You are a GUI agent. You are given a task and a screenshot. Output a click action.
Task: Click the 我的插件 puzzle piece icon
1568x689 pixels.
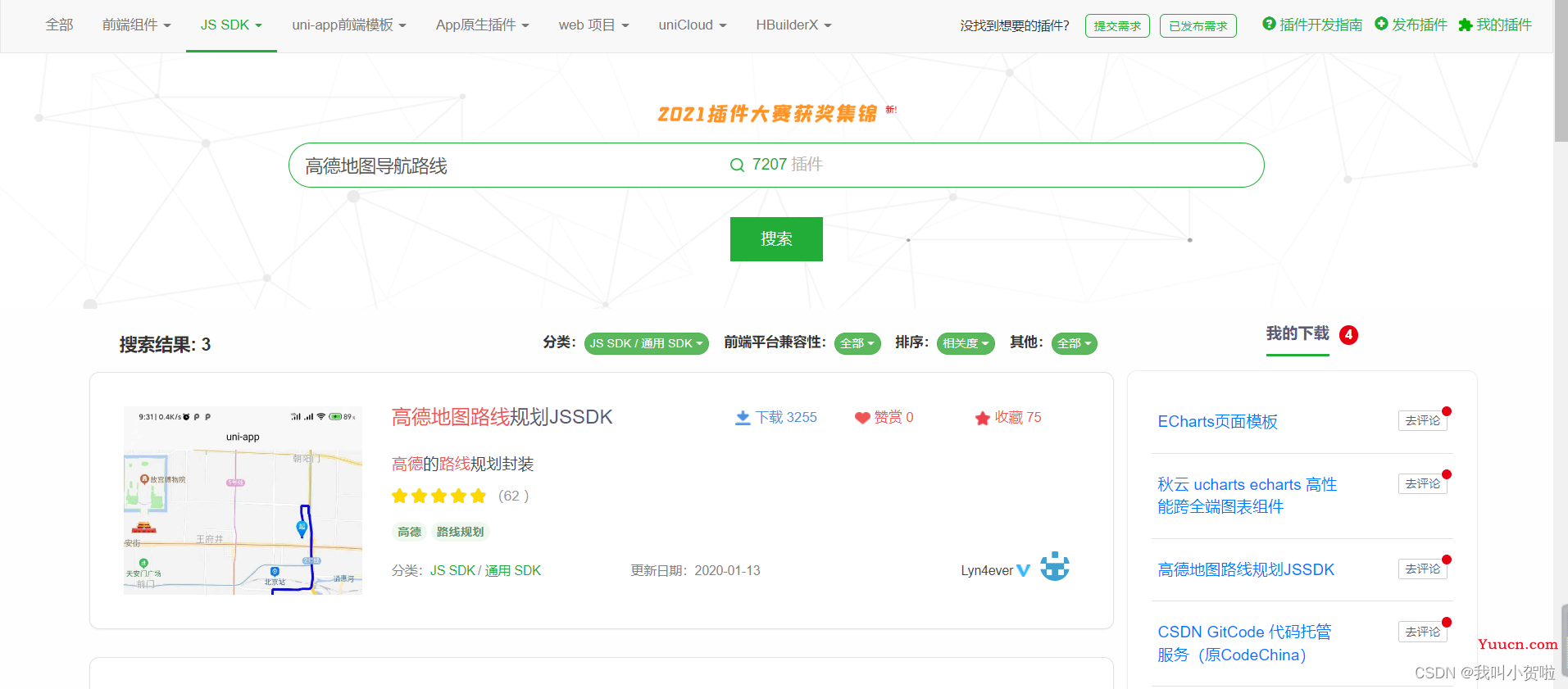1466,25
